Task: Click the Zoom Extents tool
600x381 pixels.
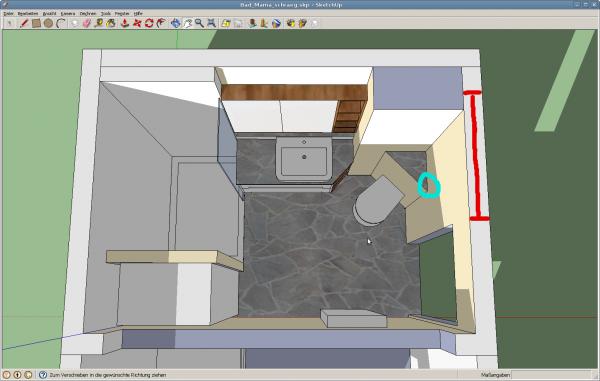Action: 212,23
